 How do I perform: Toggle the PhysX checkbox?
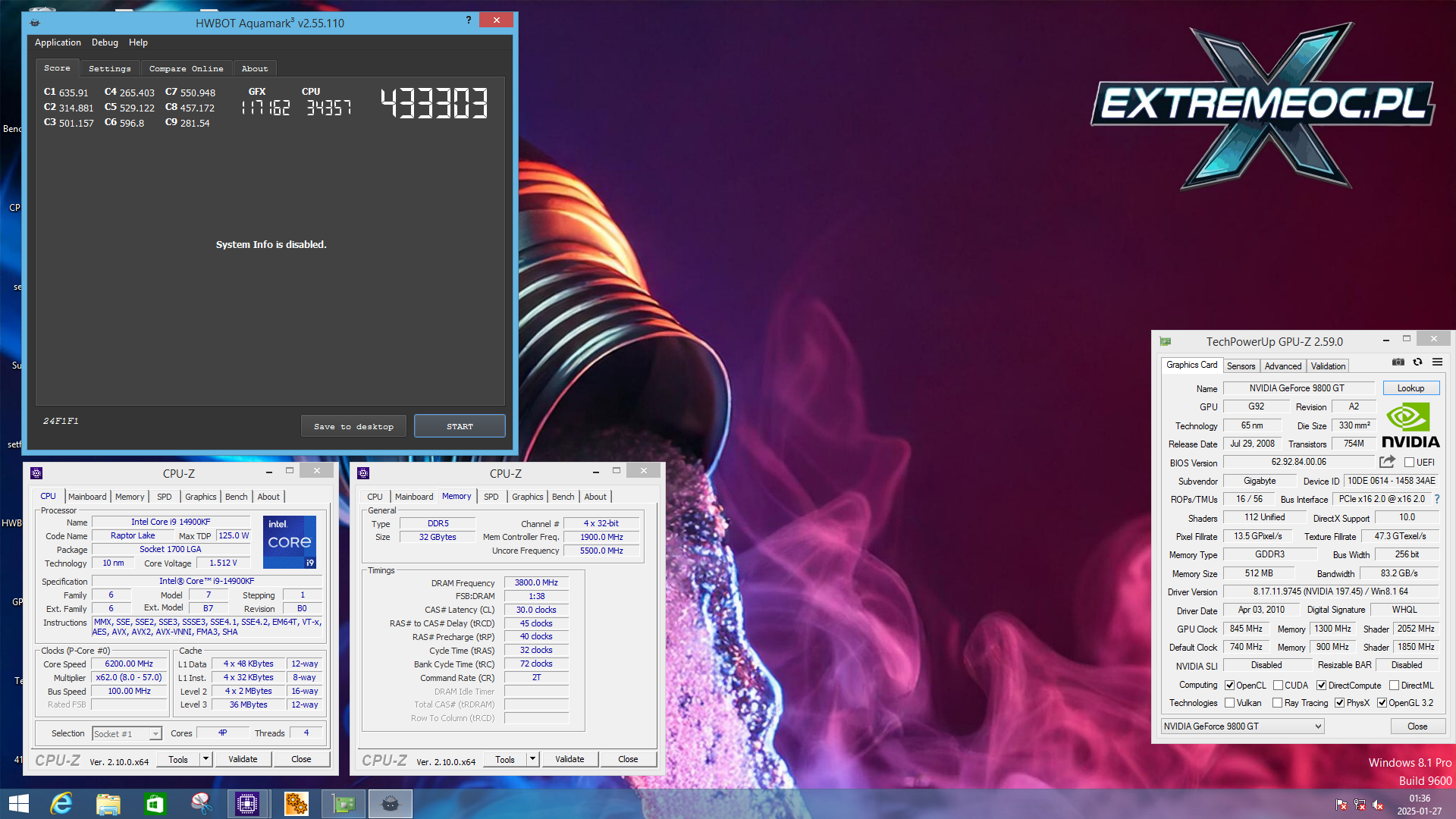point(1339,703)
